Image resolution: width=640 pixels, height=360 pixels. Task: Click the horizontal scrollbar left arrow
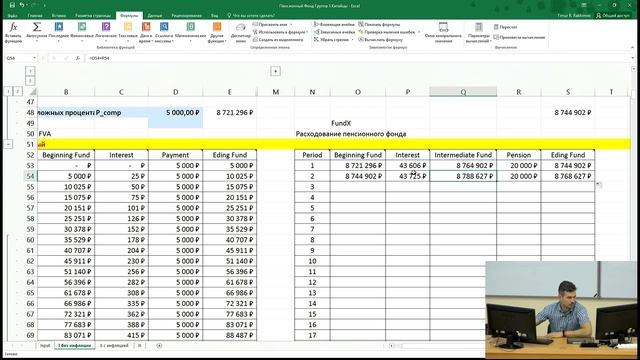pyautogui.click(x=391, y=346)
